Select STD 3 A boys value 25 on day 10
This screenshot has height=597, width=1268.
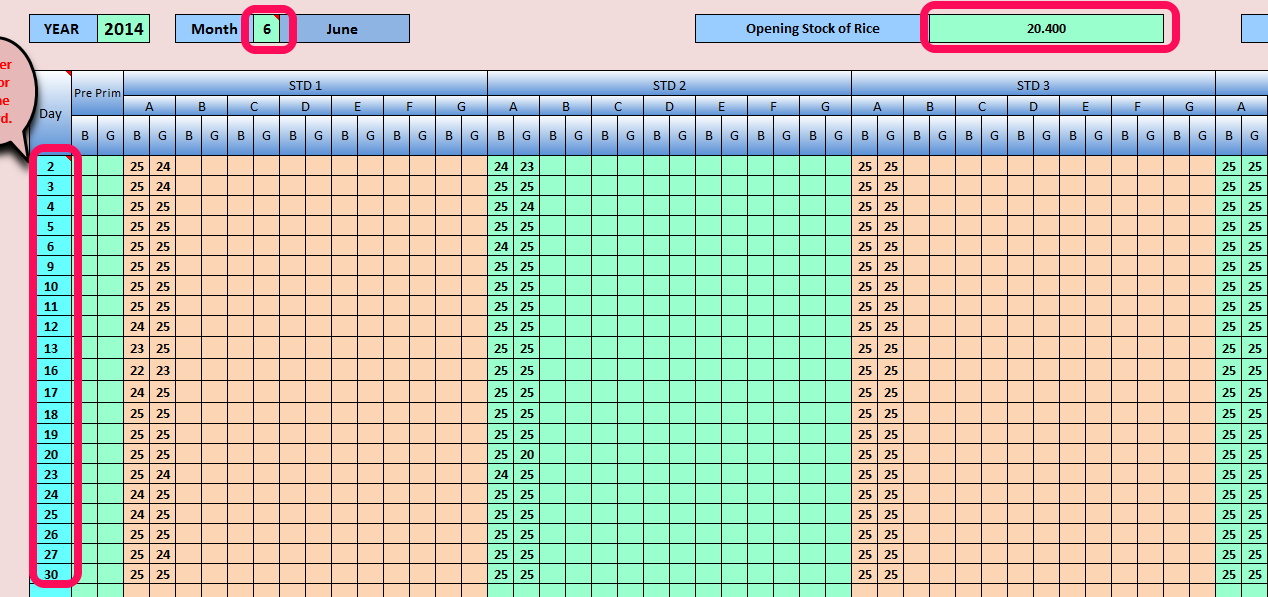tap(865, 286)
